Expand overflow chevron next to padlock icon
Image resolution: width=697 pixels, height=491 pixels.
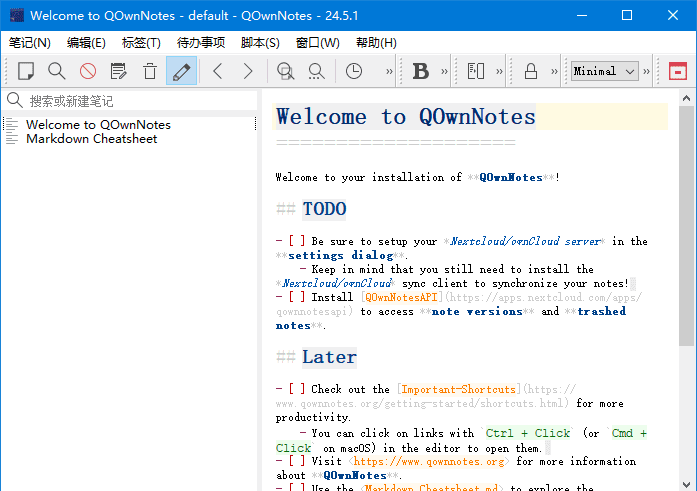click(554, 72)
